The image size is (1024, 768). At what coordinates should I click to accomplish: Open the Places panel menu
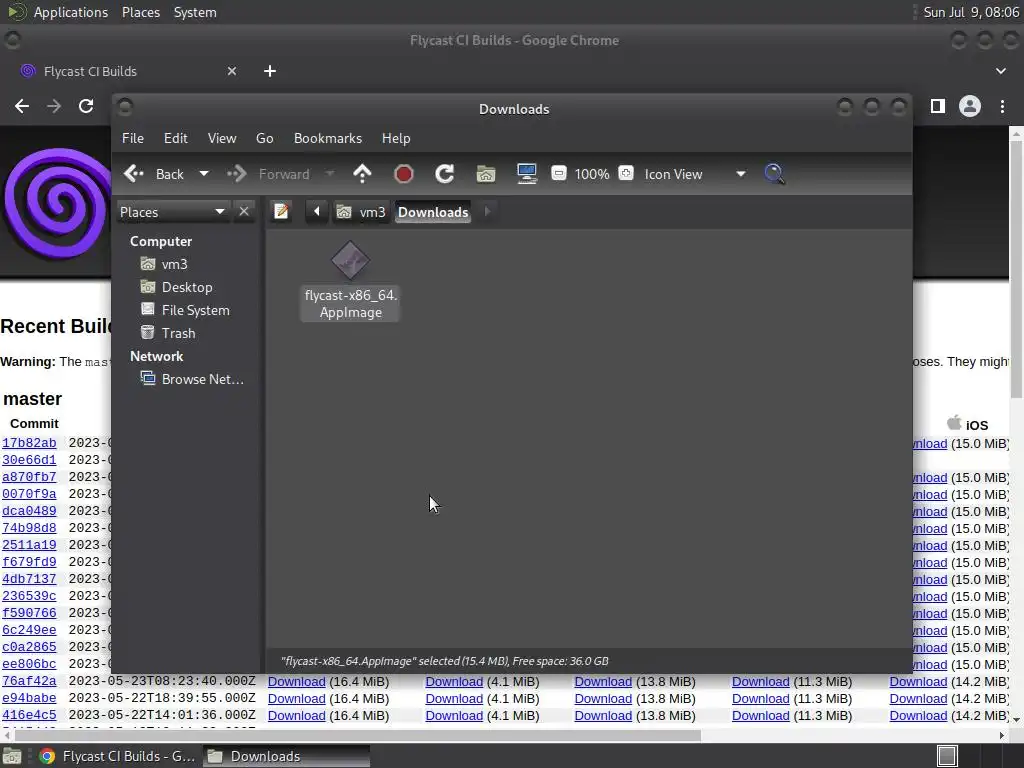[140, 12]
